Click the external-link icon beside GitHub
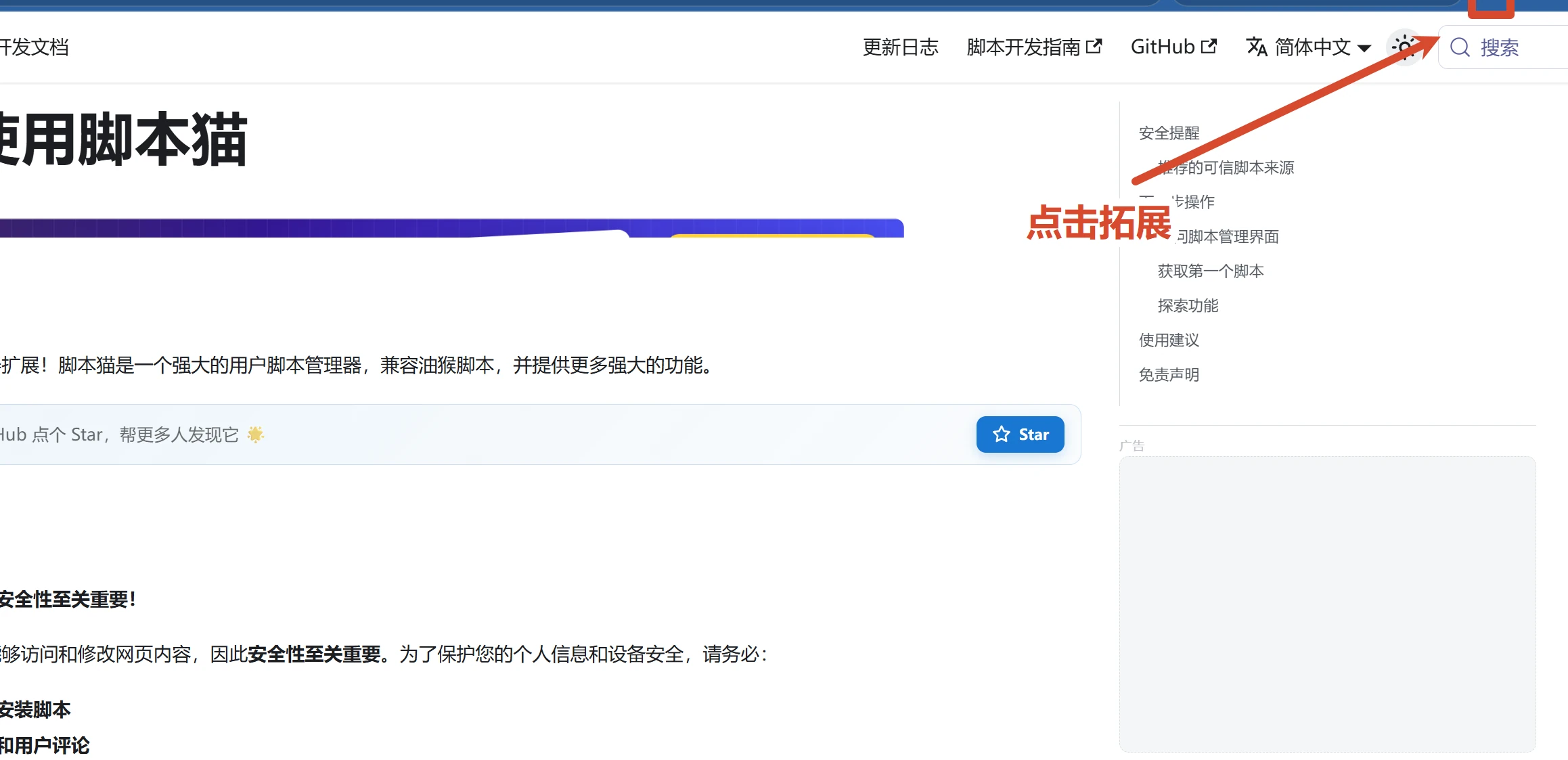1568x760 pixels. click(x=1209, y=46)
